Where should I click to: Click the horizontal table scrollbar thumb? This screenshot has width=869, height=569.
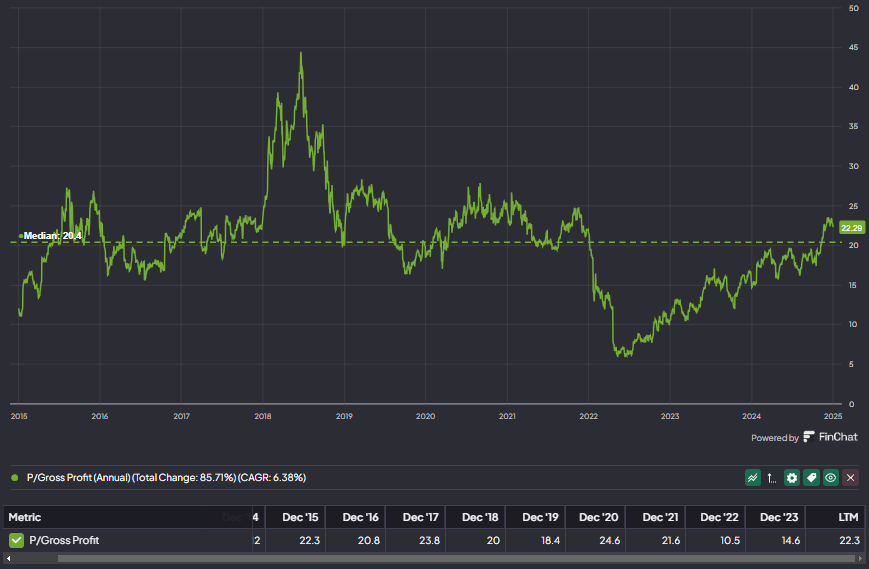tap(457, 558)
